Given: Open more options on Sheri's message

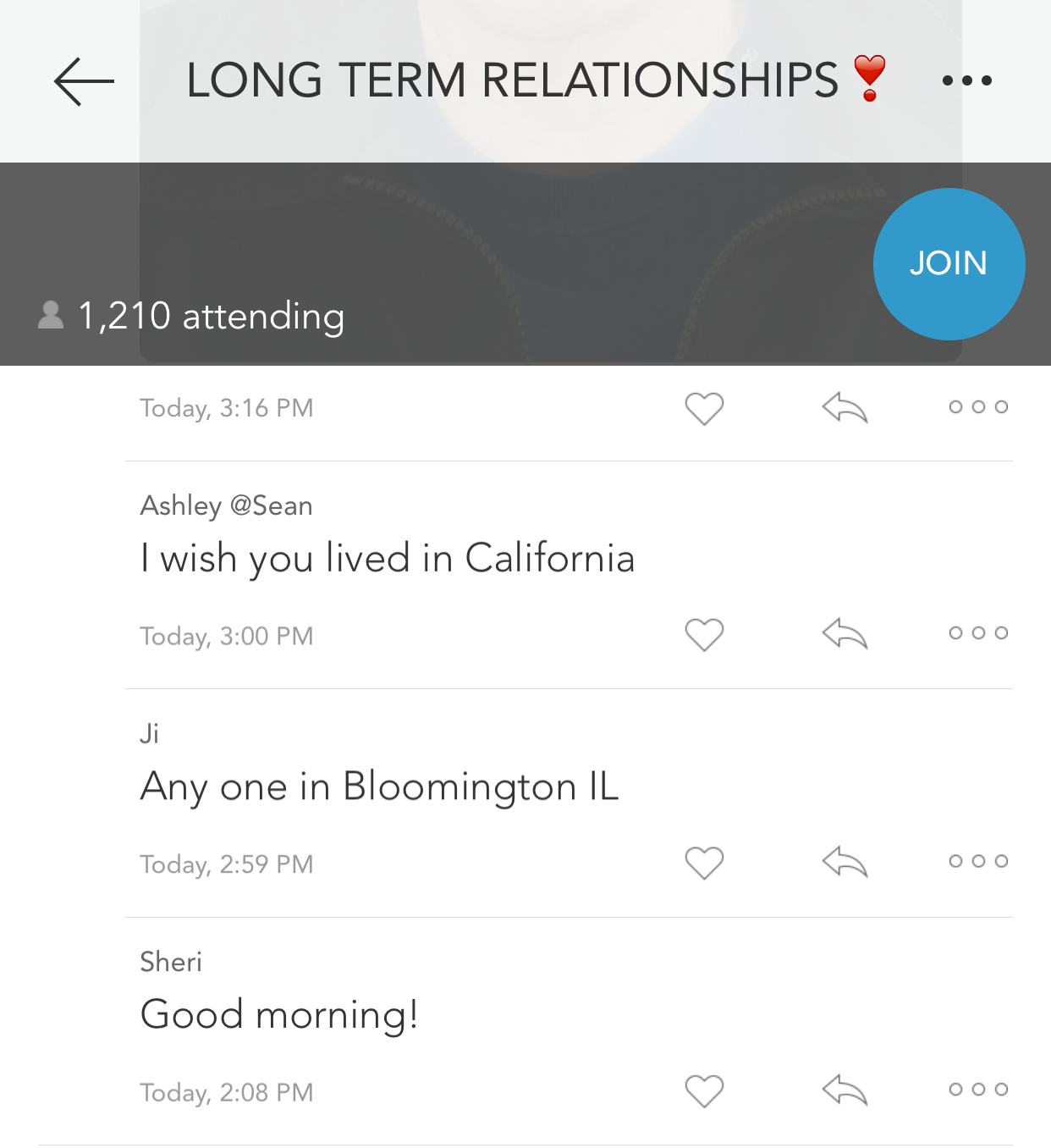Looking at the screenshot, I should 978,1090.
